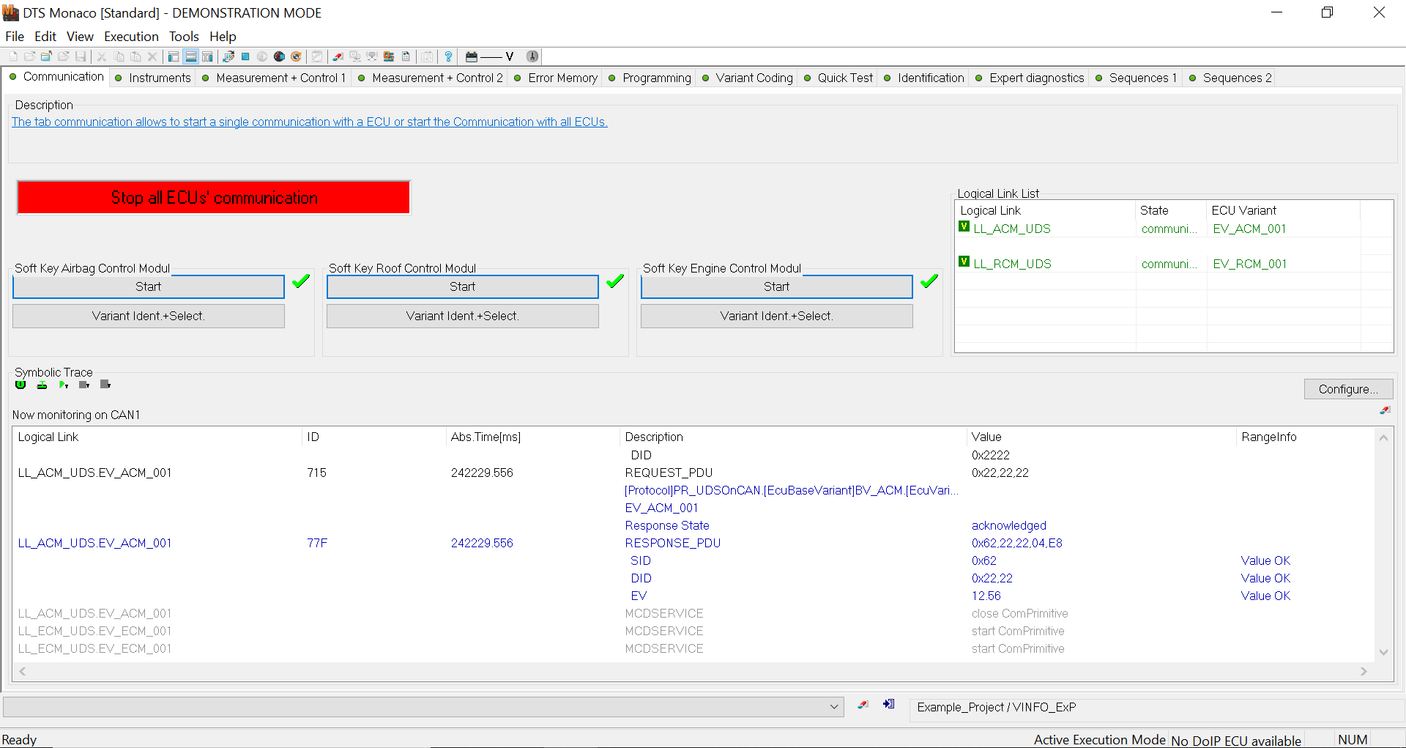
Task: Click the blue square stop icon in toolbar
Action: click(245, 57)
